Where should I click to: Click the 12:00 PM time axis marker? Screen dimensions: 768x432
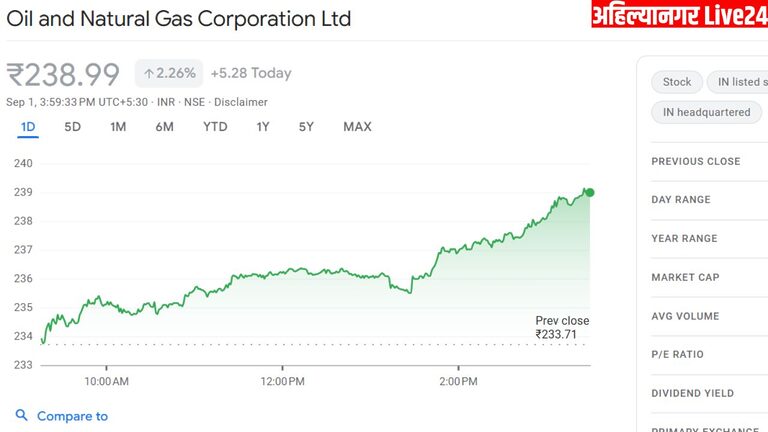282,381
